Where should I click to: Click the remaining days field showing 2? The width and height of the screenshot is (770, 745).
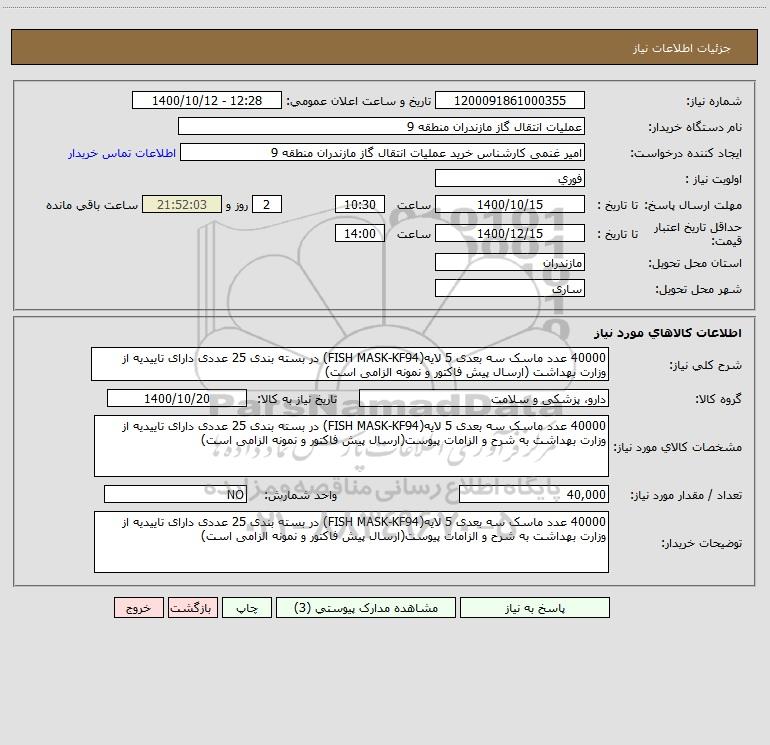[267, 204]
